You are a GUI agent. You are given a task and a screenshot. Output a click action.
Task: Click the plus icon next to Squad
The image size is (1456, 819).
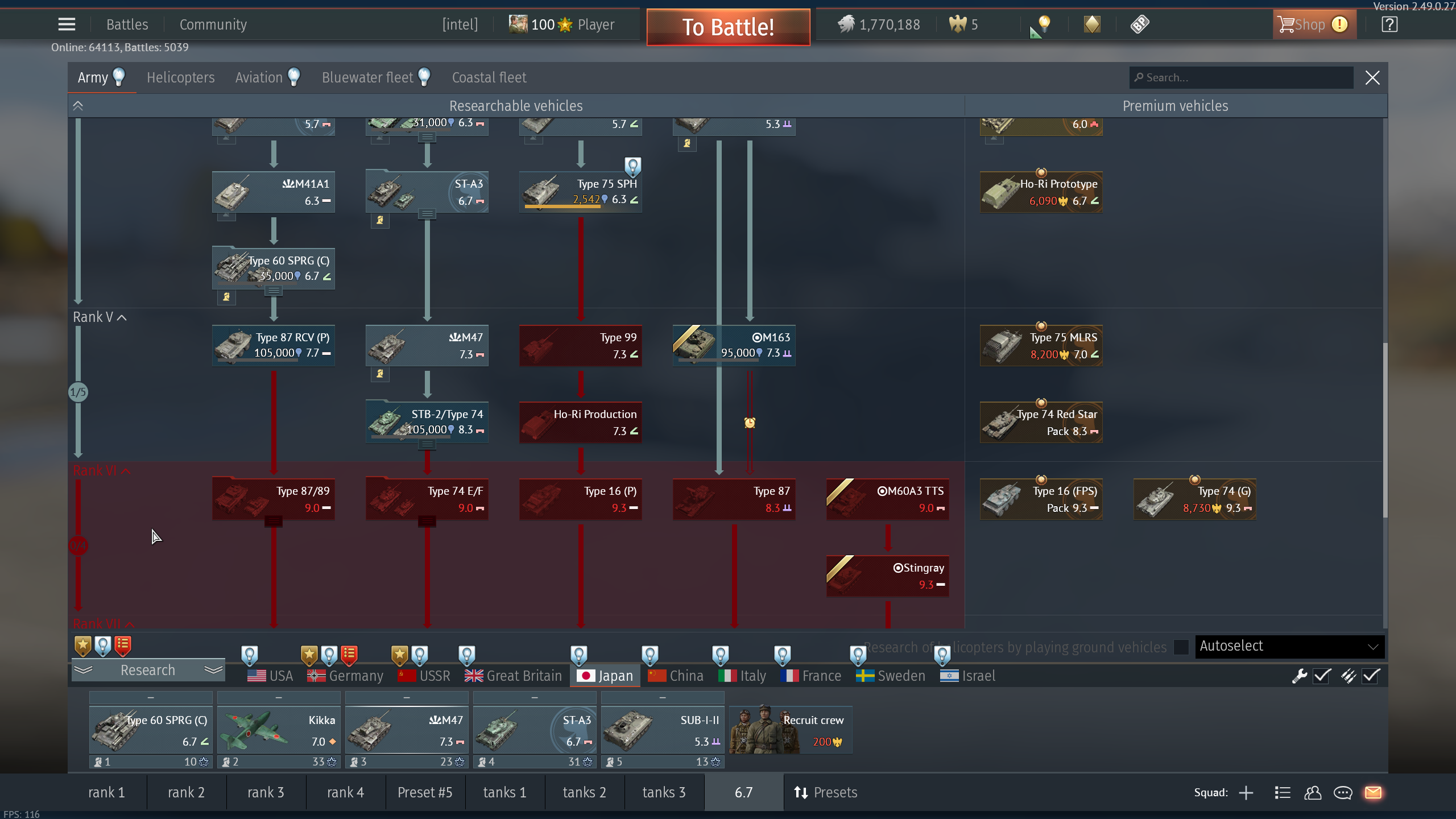[1246, 792]
